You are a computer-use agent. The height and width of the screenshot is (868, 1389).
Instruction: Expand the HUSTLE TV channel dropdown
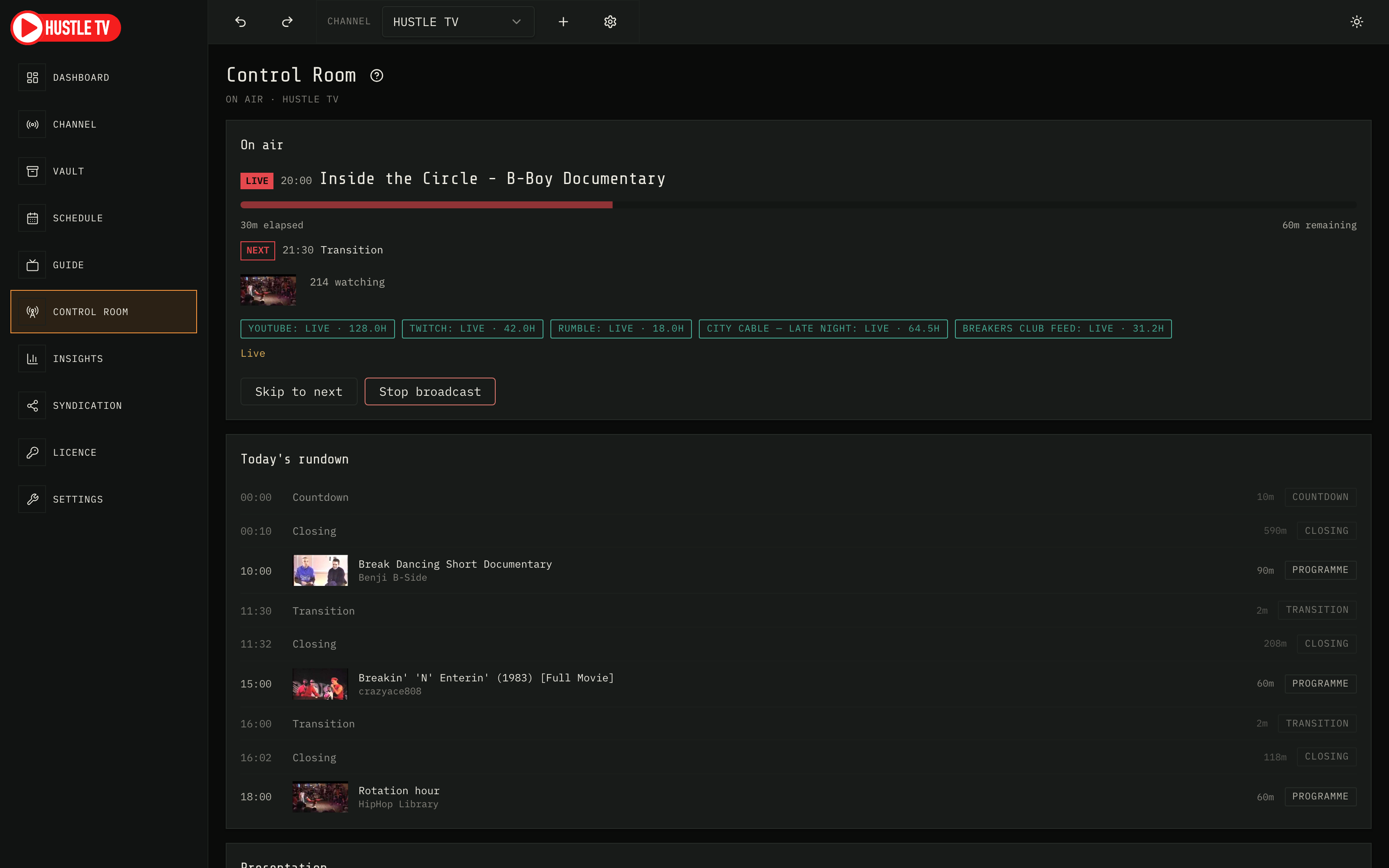[x=458, y=22]
